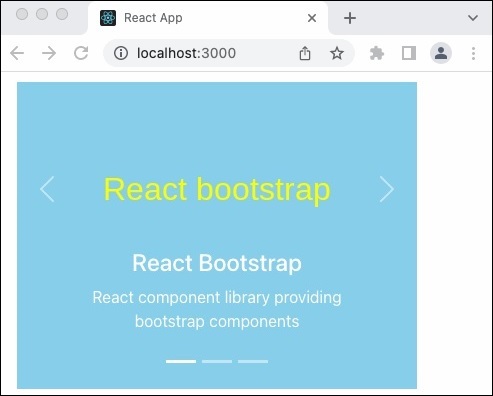Viewport: 493px width, 396px height.
Task: Close the React App tab
Action: [312, 18]
